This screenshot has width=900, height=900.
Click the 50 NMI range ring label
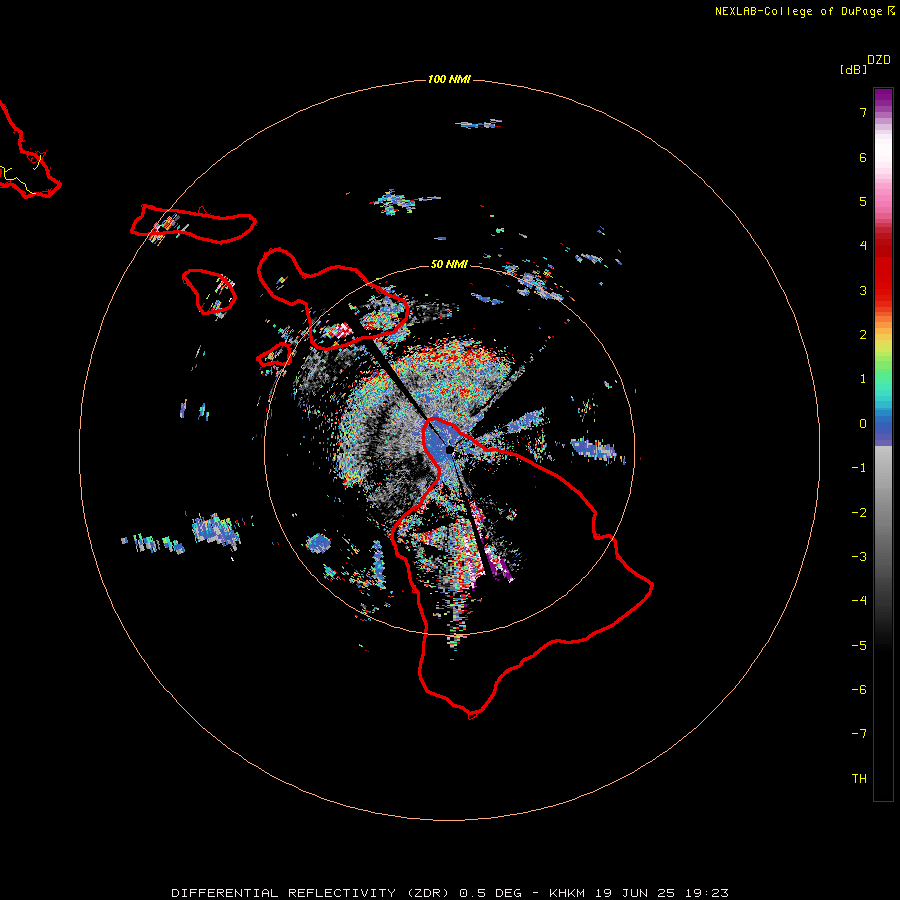point(449,264)
